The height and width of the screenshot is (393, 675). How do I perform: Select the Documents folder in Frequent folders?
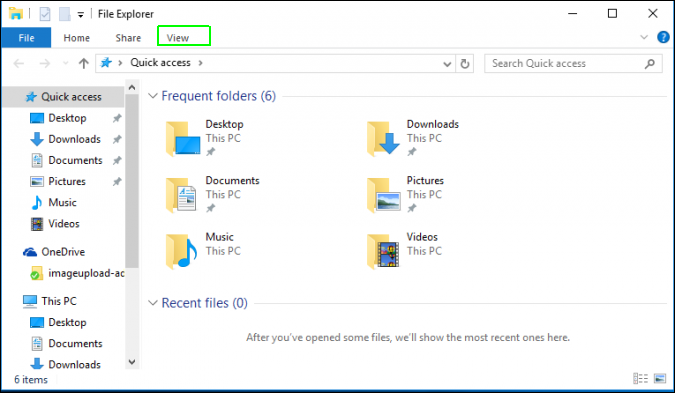coord(212,194)
